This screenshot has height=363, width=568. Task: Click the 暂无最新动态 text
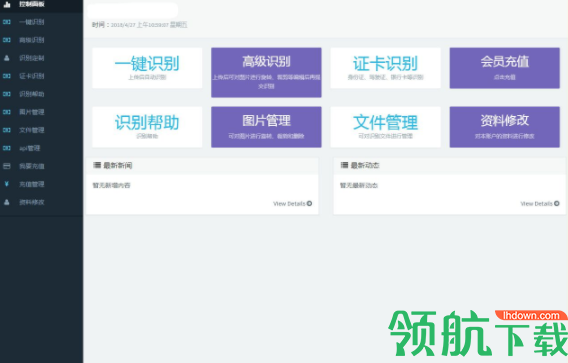pos(359,185)
